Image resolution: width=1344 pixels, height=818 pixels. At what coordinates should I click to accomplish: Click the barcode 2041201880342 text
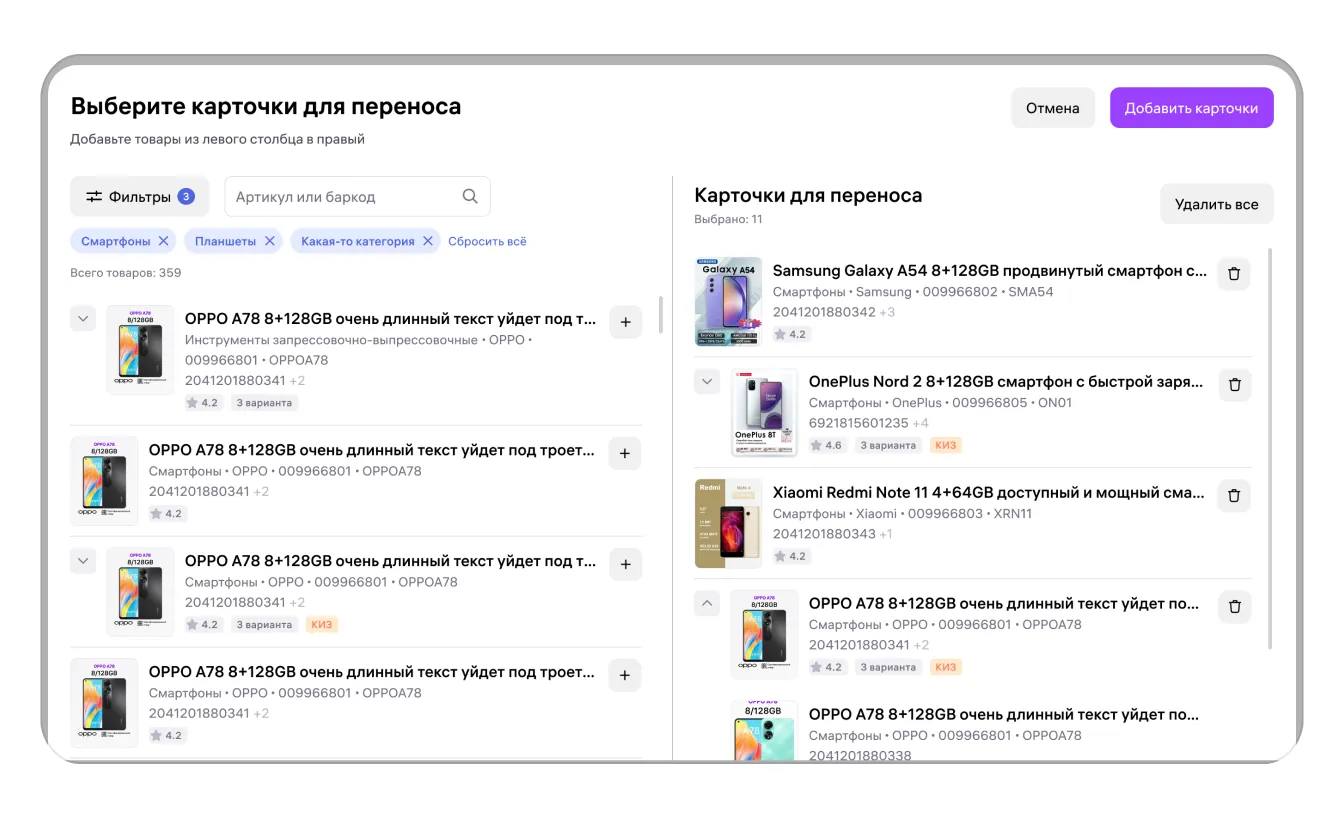(x=824, y=312)
